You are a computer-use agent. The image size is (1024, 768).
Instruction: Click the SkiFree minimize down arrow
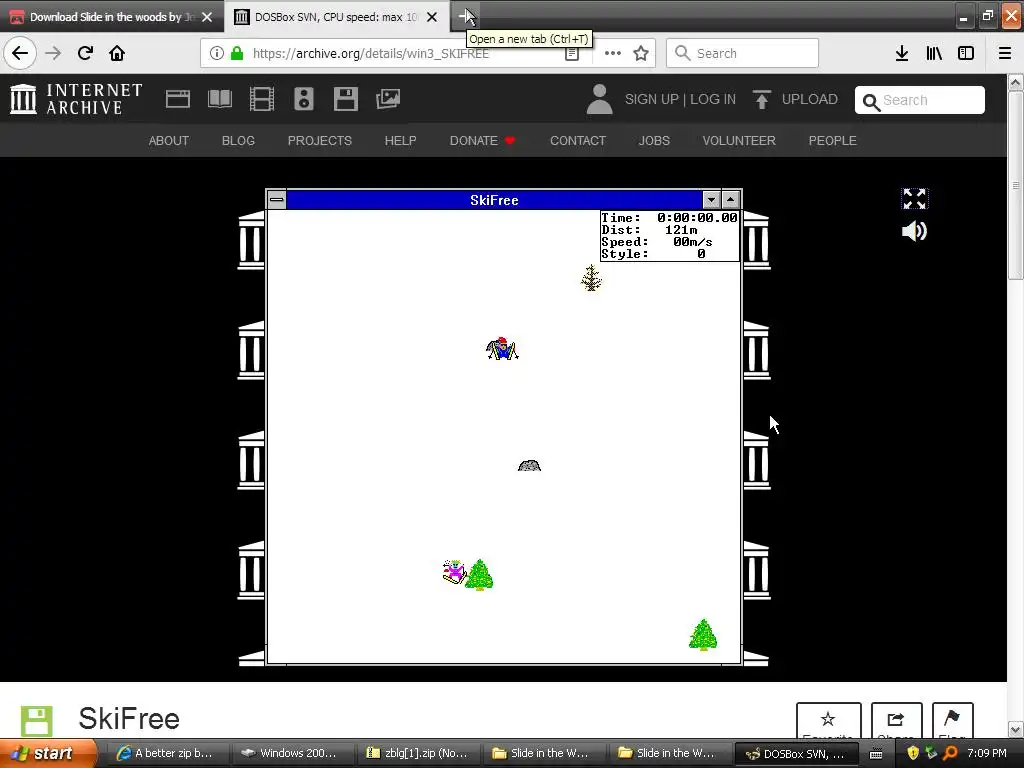711,200
